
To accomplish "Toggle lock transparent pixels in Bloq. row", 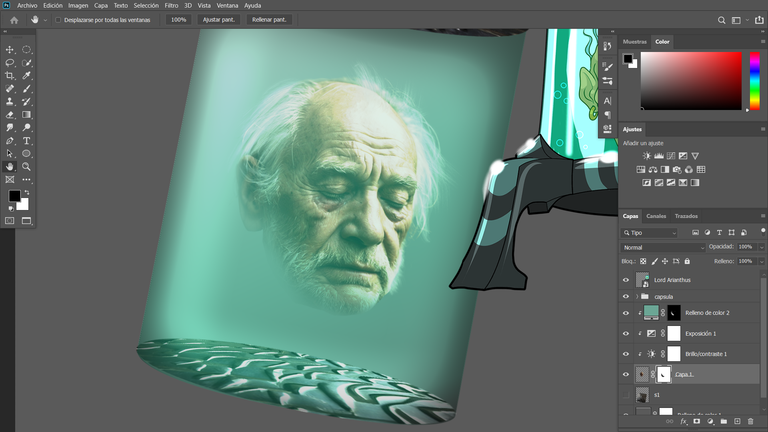I will [x=643, y=261].
